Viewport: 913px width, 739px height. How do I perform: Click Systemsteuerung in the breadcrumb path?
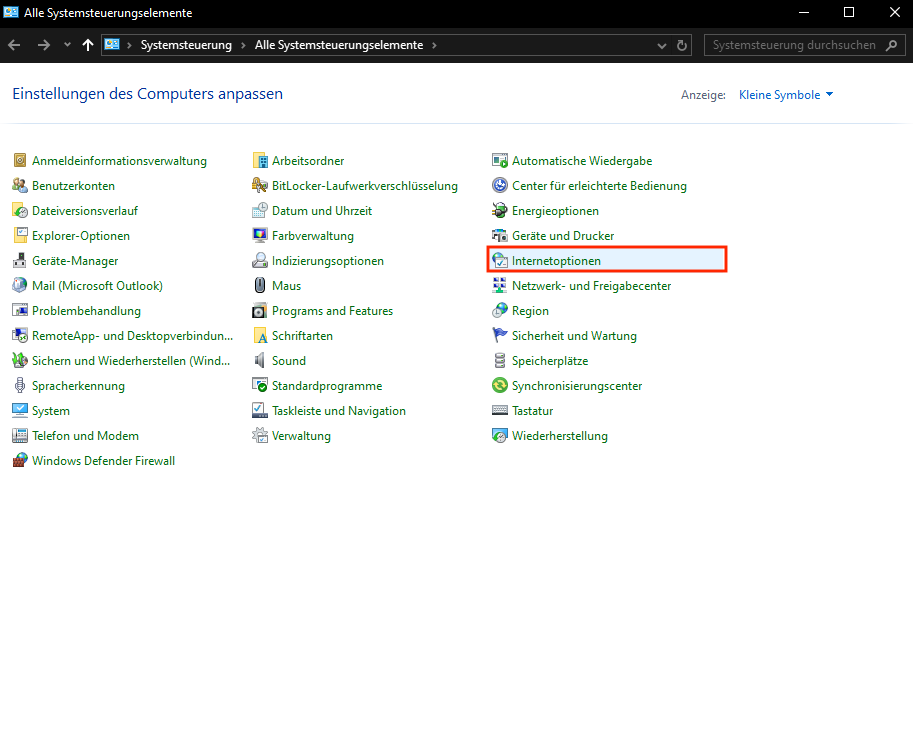186,46
